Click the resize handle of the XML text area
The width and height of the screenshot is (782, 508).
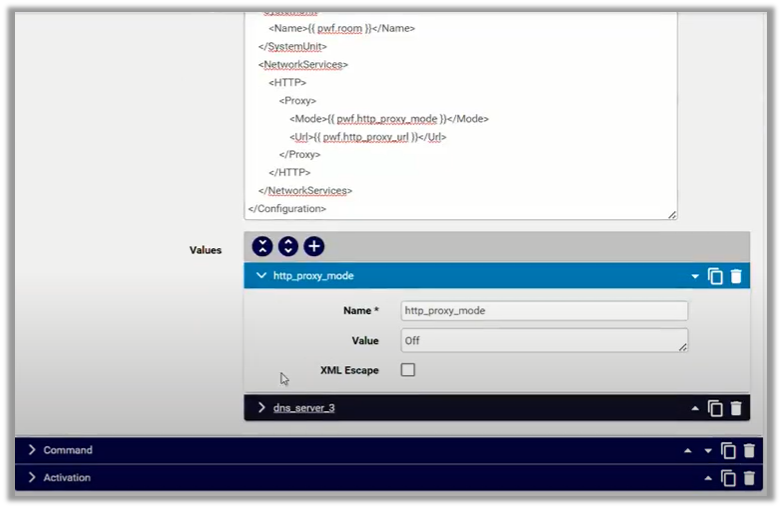[x=672, y=214]
